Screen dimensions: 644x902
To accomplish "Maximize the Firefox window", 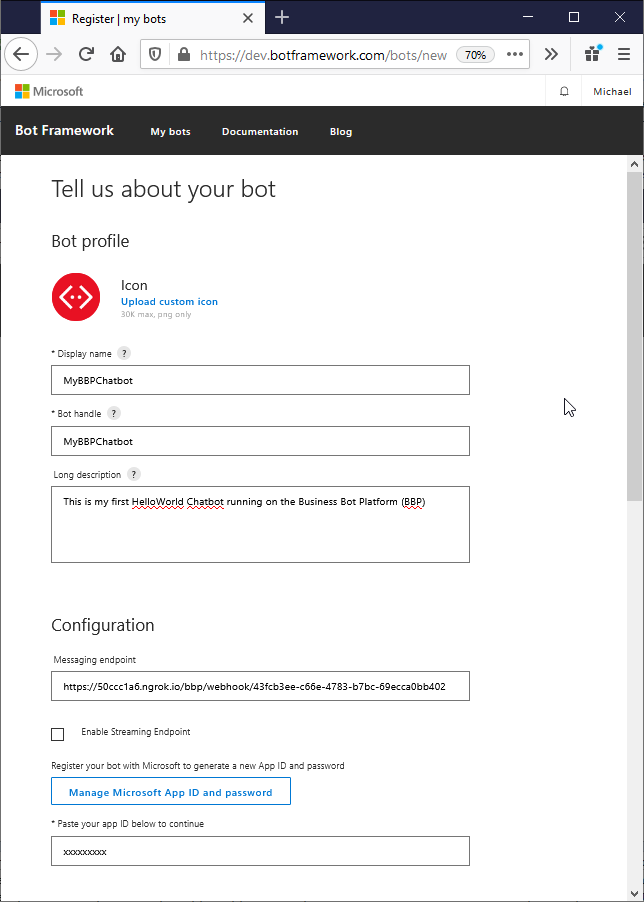I will [x=574, y=17].
